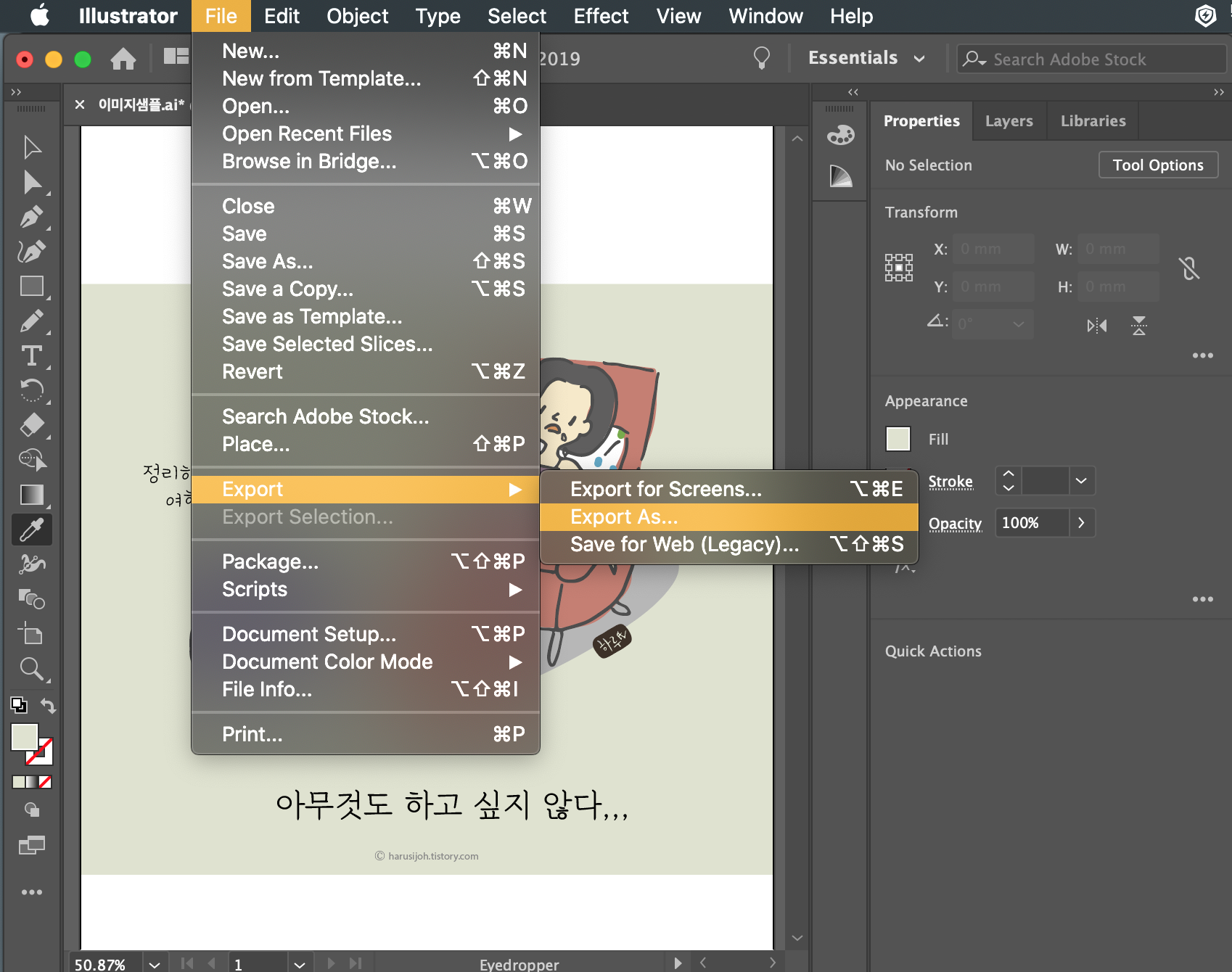Viewport: 1232px width, 972px height.
Task: Select the Type tool
Action: [x=32, y=355]
